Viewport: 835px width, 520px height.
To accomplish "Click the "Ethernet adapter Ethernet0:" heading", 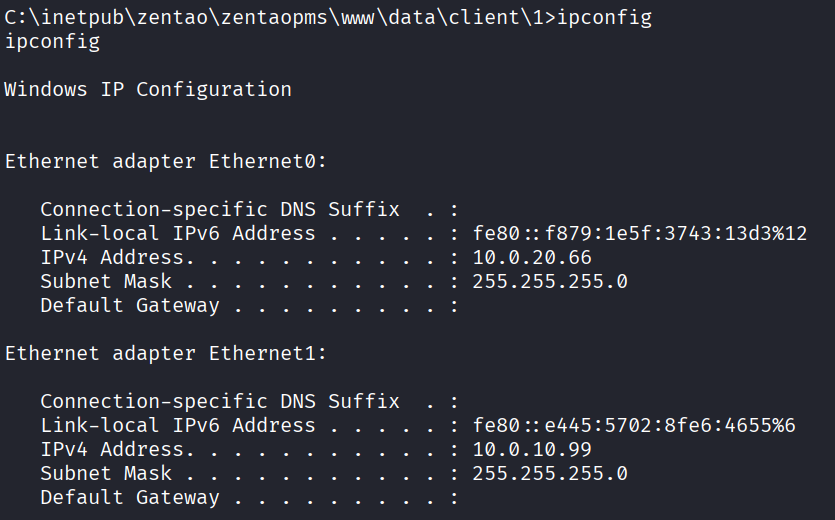I will tap(166, 161).
